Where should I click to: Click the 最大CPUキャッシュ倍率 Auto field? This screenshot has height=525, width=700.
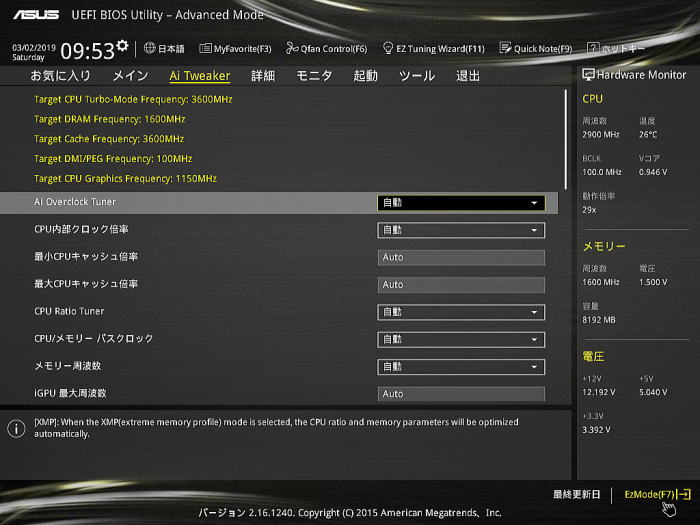click(x=461, y=284)
